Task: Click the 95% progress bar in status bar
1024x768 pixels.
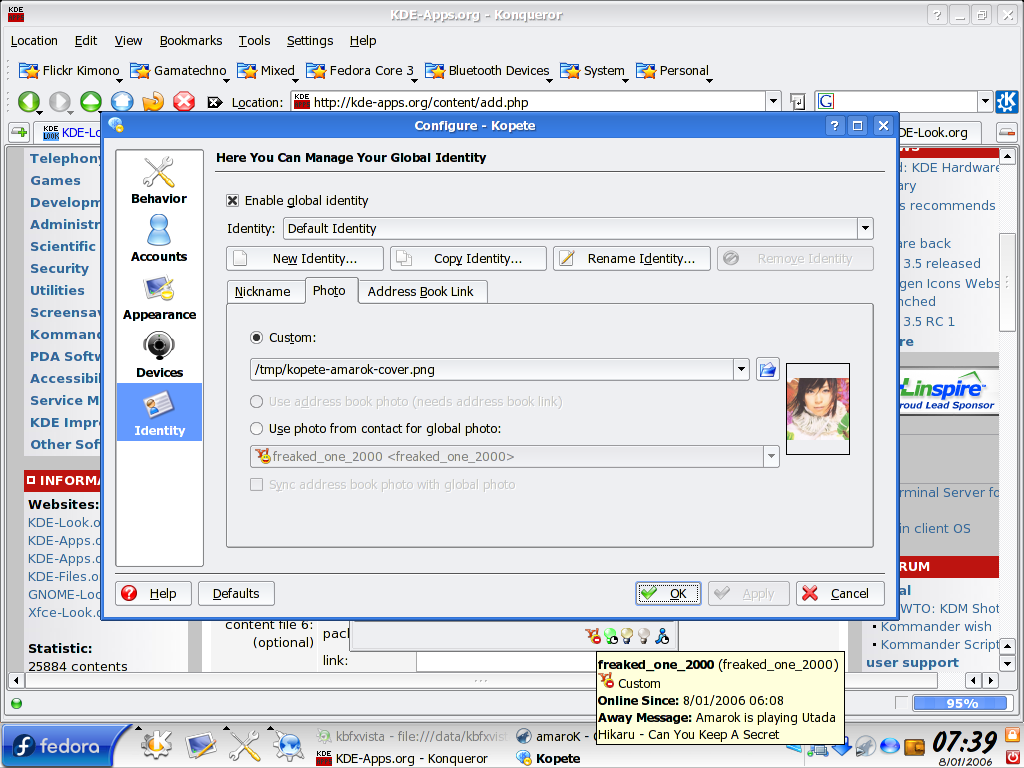Action: 961,703
